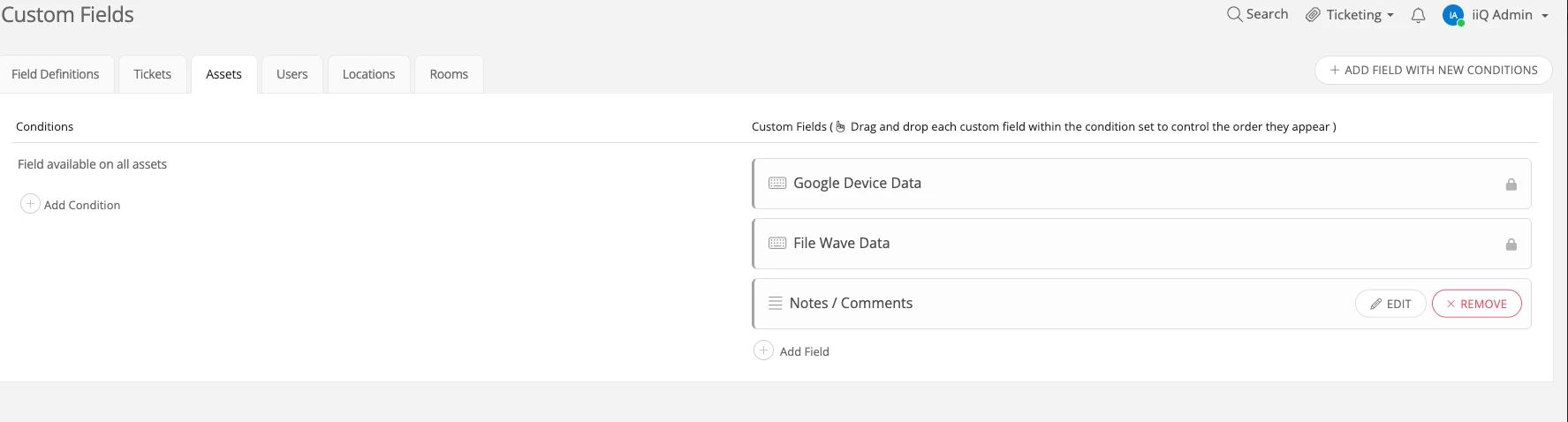Open the notifications bell
The width and height of the screenshot is (1568, 422).
[1418, 15]
